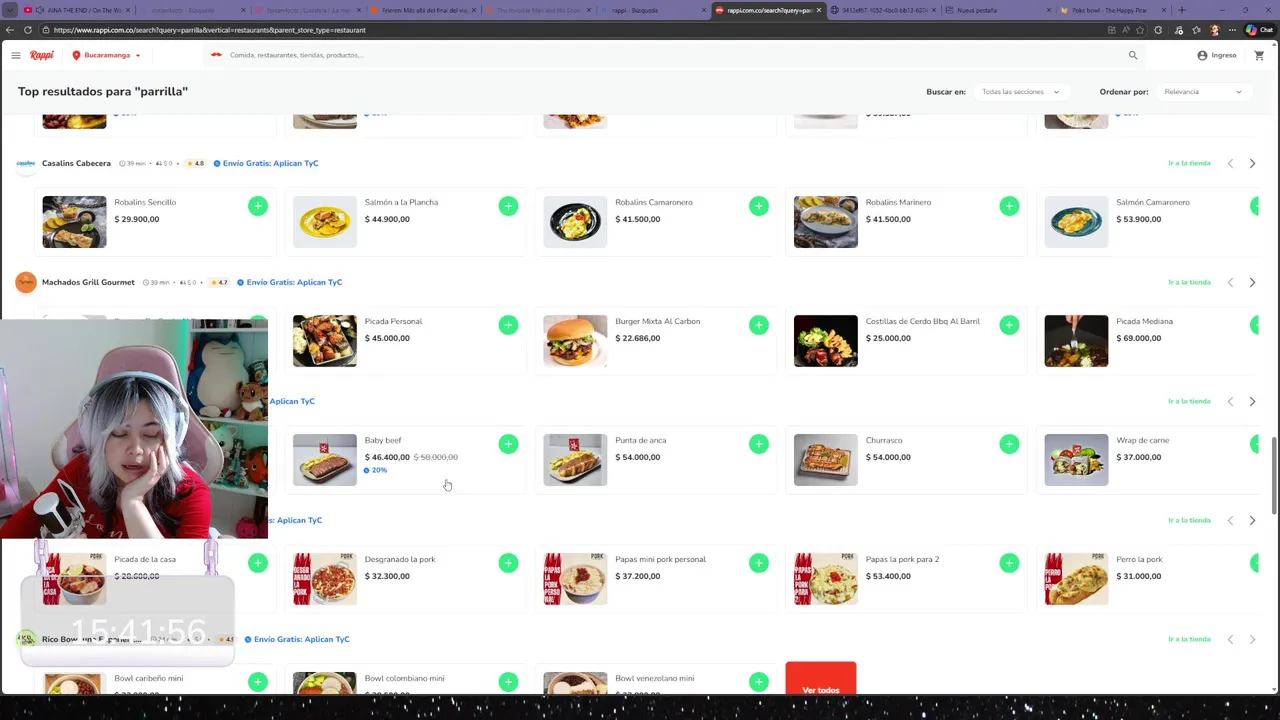The width and height of the screenshot is (1280, 720).
Task: Open the Casalins Cabecera store name
Action: [76, 163]
